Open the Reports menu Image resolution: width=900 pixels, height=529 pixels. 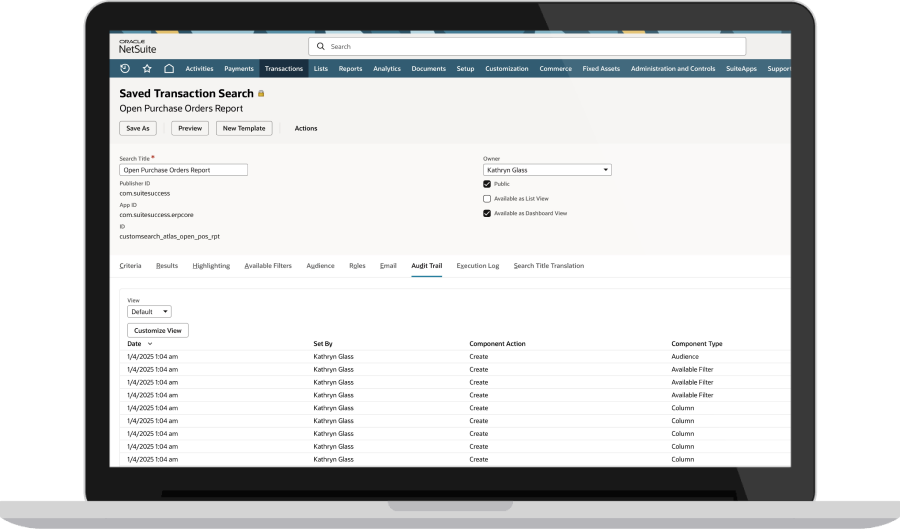(x=350, y=69)
